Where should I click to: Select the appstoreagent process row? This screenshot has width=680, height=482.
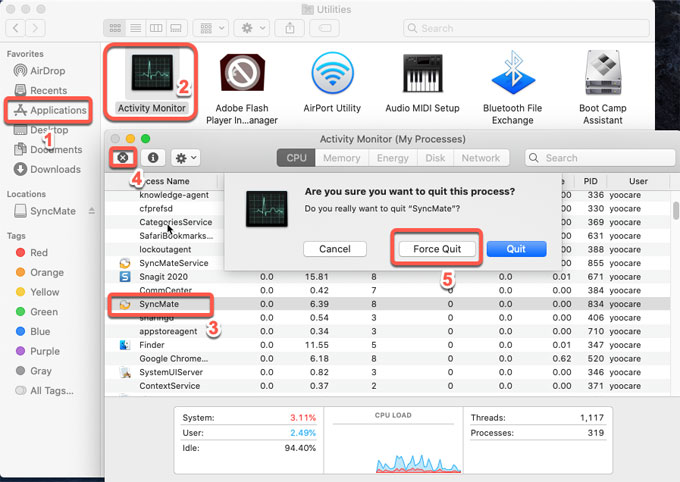pyautogui.click(x=389, y=331)
